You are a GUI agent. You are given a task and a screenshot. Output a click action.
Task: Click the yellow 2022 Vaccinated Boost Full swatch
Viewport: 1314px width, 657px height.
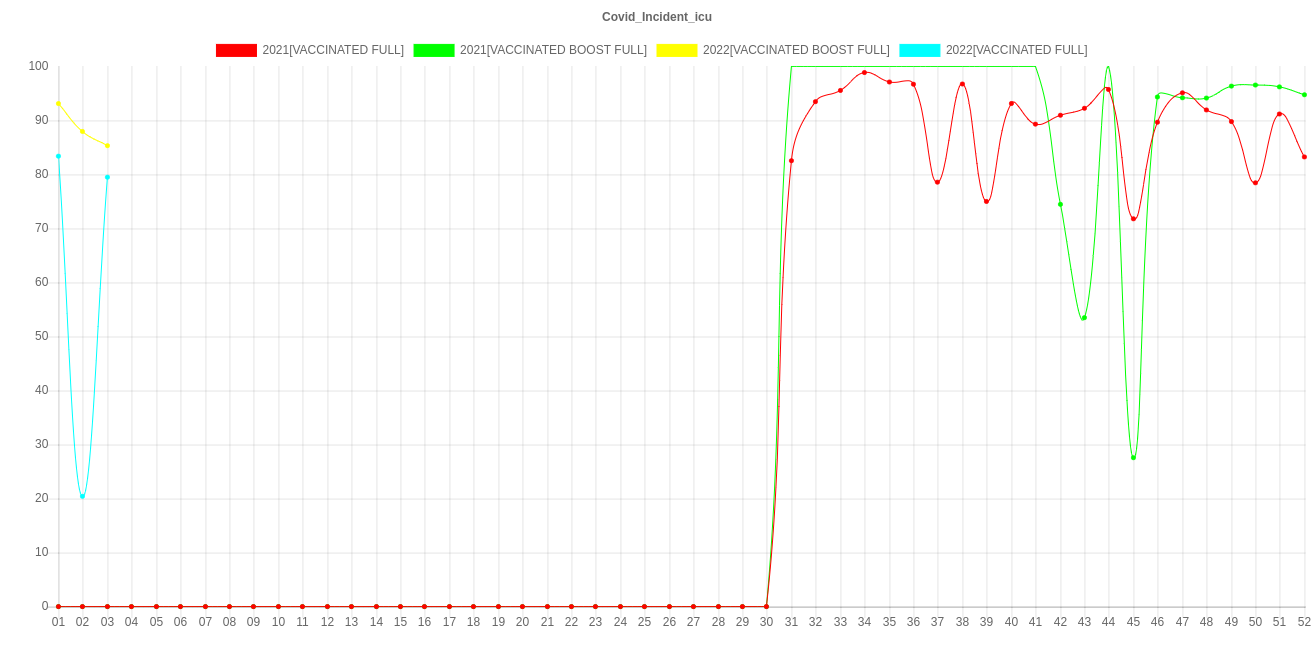(676, 50)
